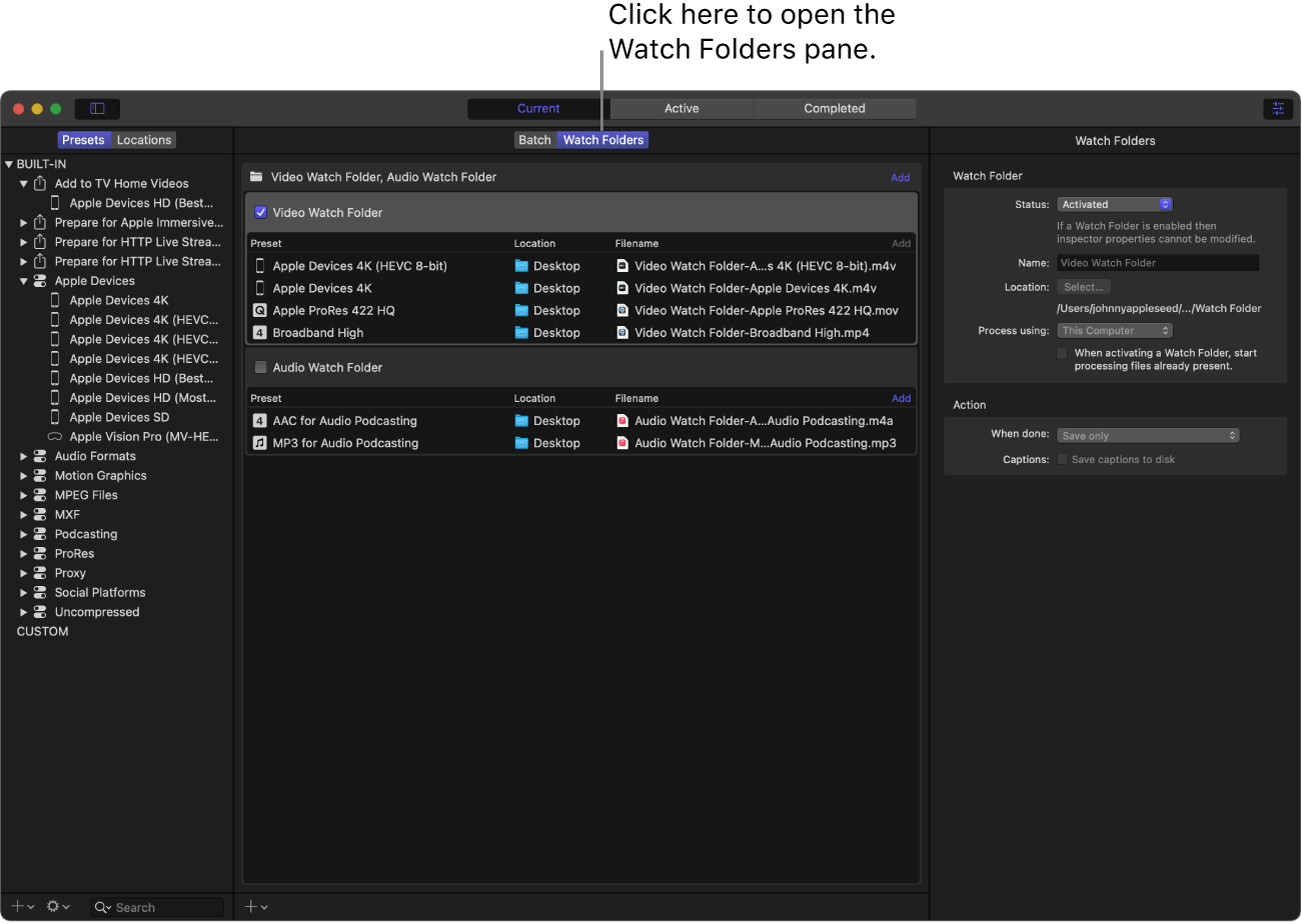Image resolution: width=1302 pixels, height=924 pixels.
Task: Click the group icon next to Social Platforms
Action: (40, 593)
